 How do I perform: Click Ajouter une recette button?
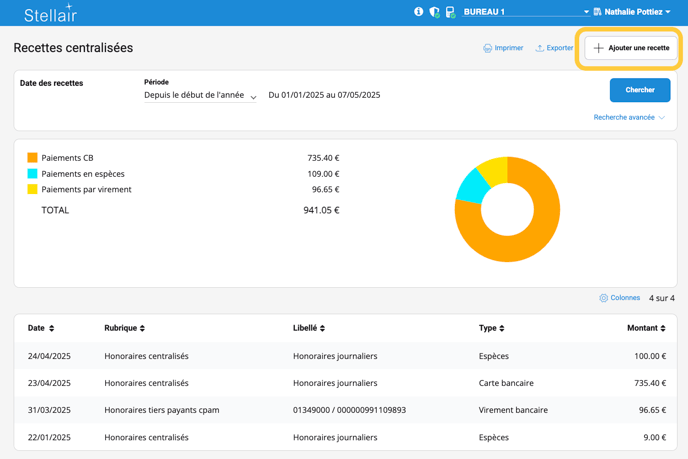coord(631,48)
